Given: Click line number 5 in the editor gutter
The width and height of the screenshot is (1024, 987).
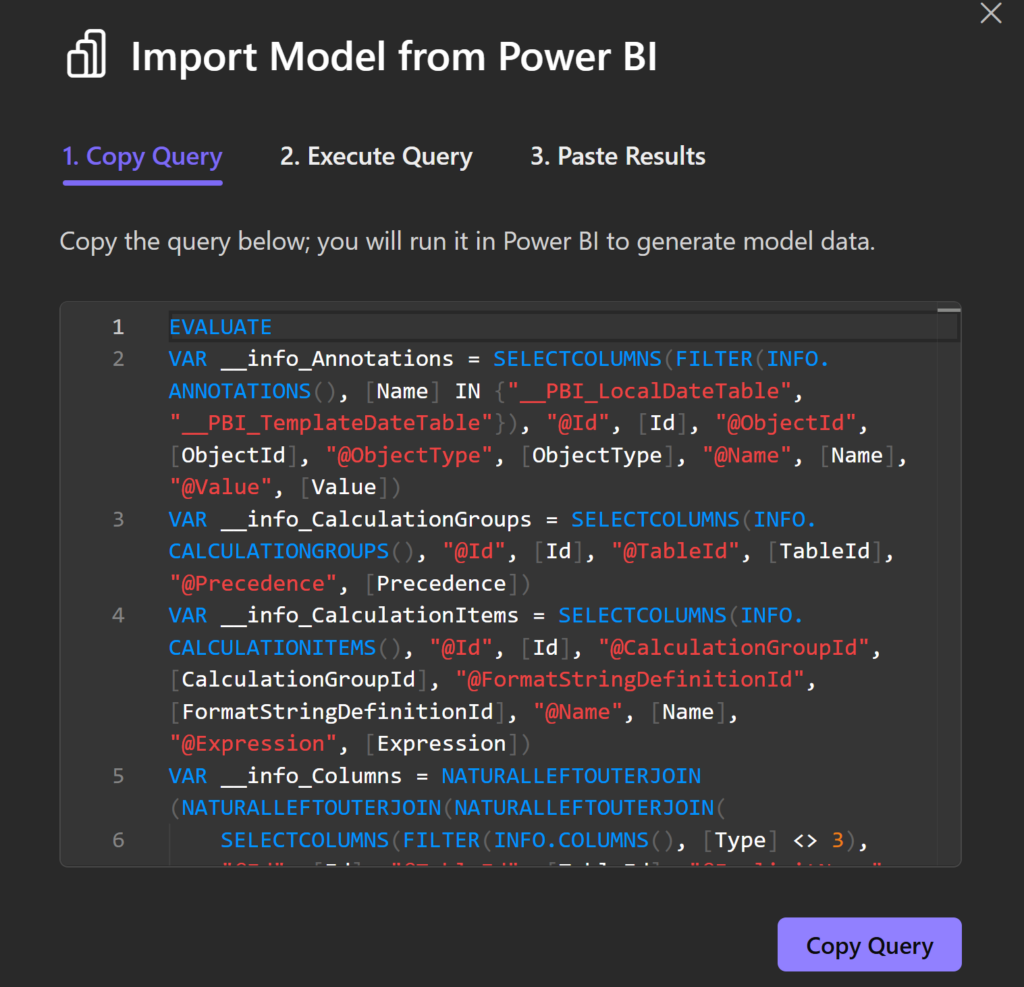Looking at the screenshot, I should (118, 775).
